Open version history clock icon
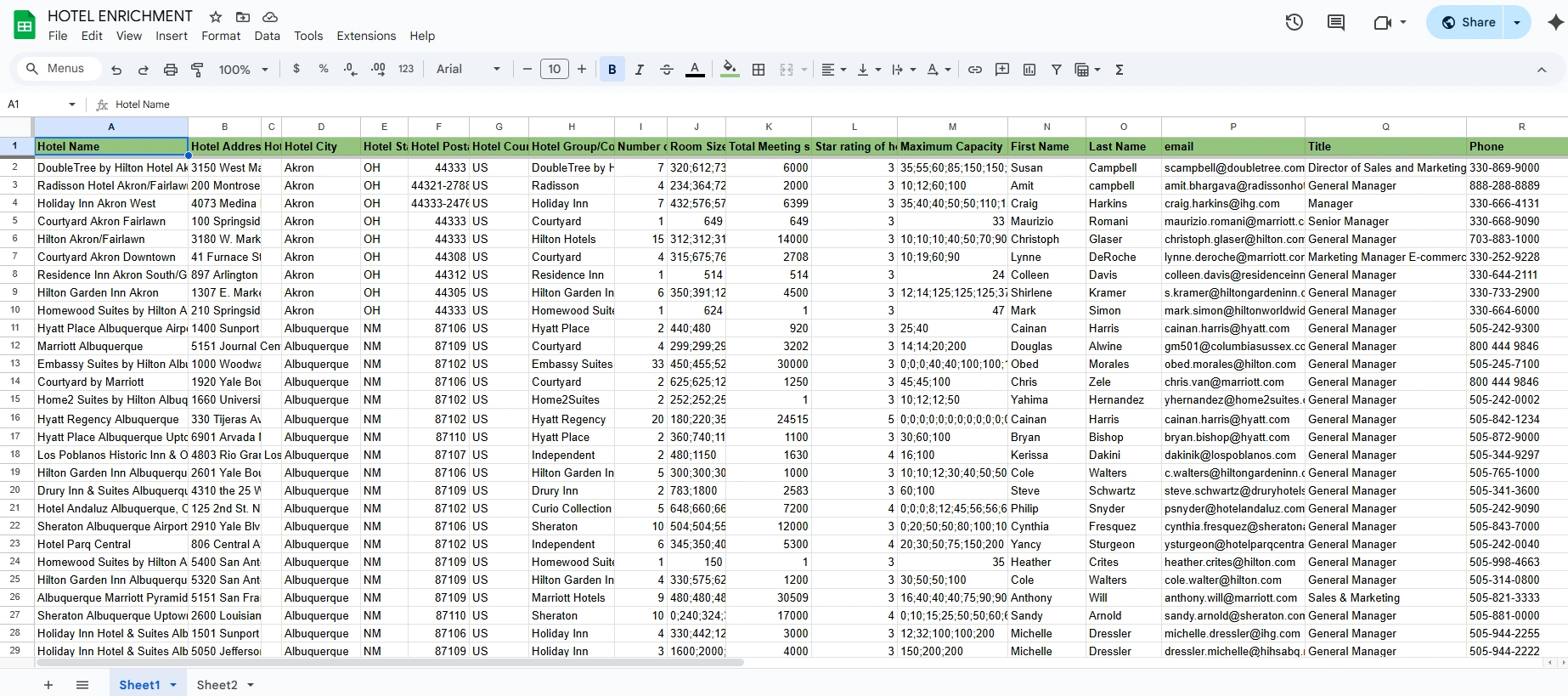1568x696 pixels. tap(1294, 23)
